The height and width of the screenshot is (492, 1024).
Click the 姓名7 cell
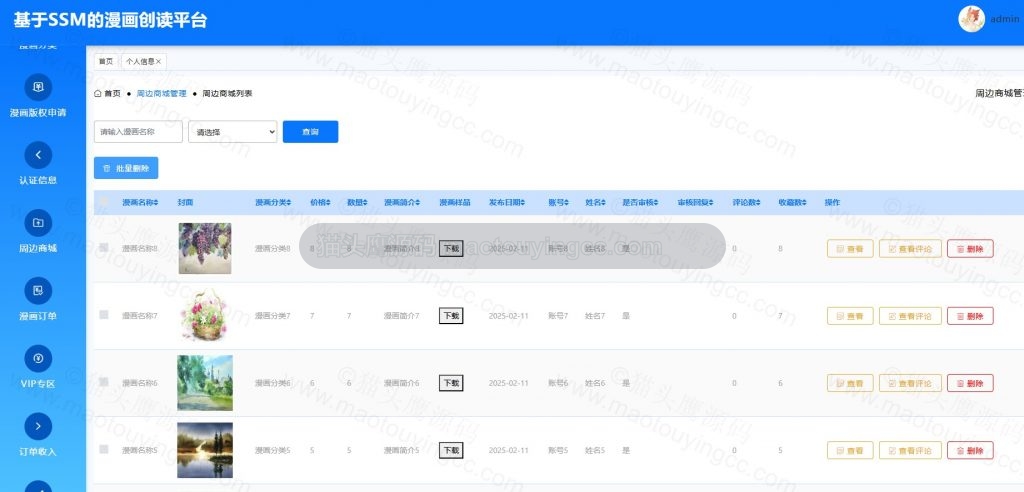tap(595, 316)
